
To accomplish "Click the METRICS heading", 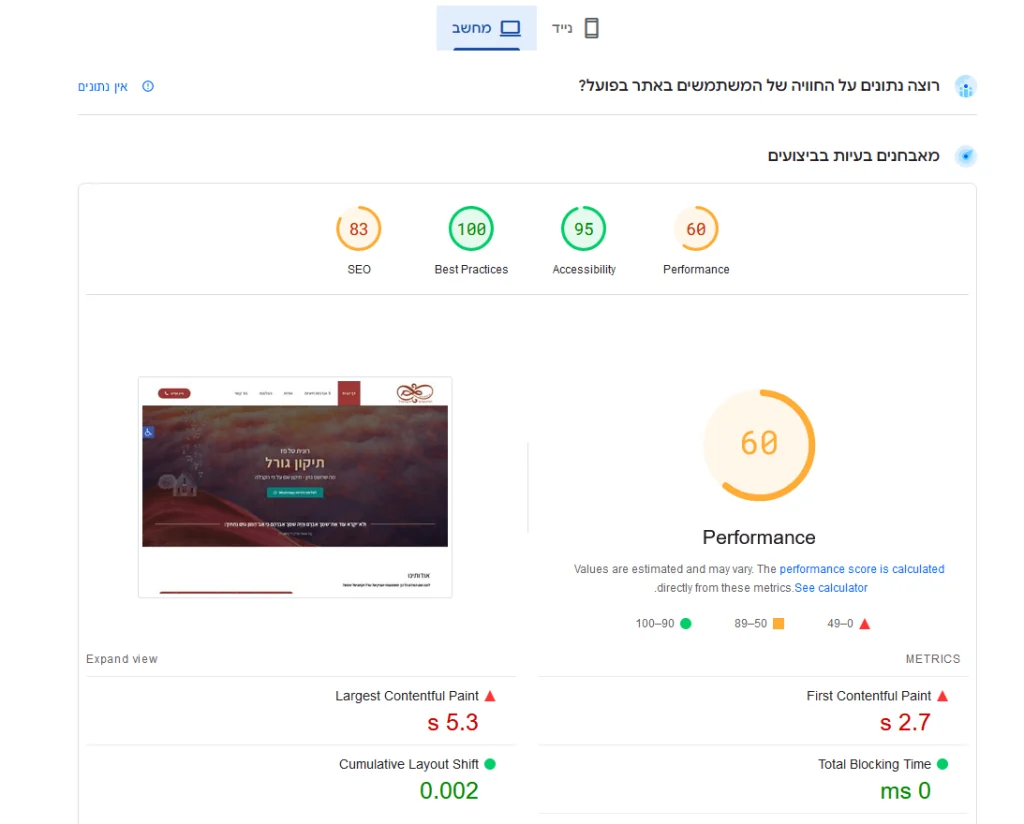I will [933, 659].
